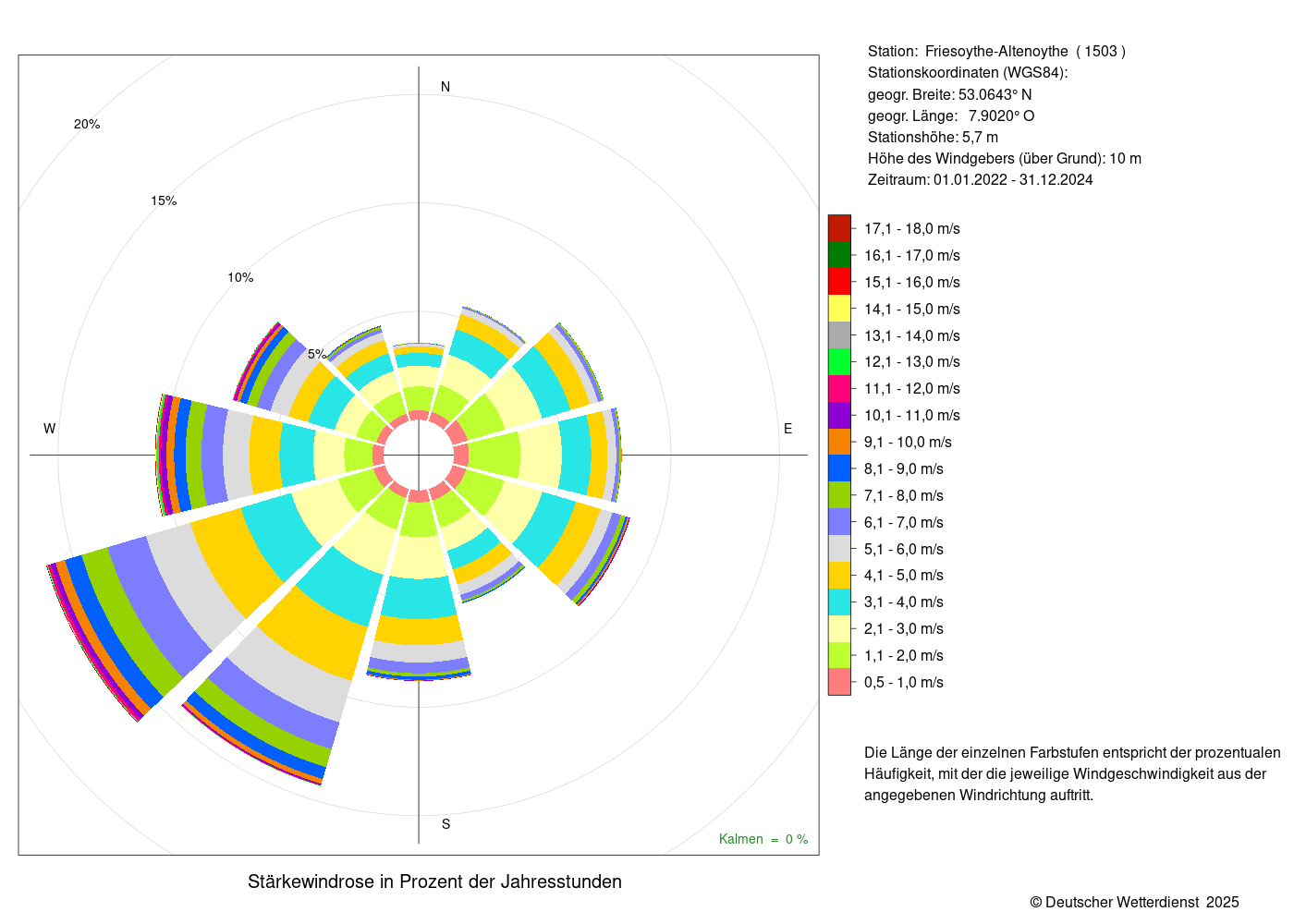Click the E compass label
This screenshot has width=1294, height=924.
[x=788, y=429]
